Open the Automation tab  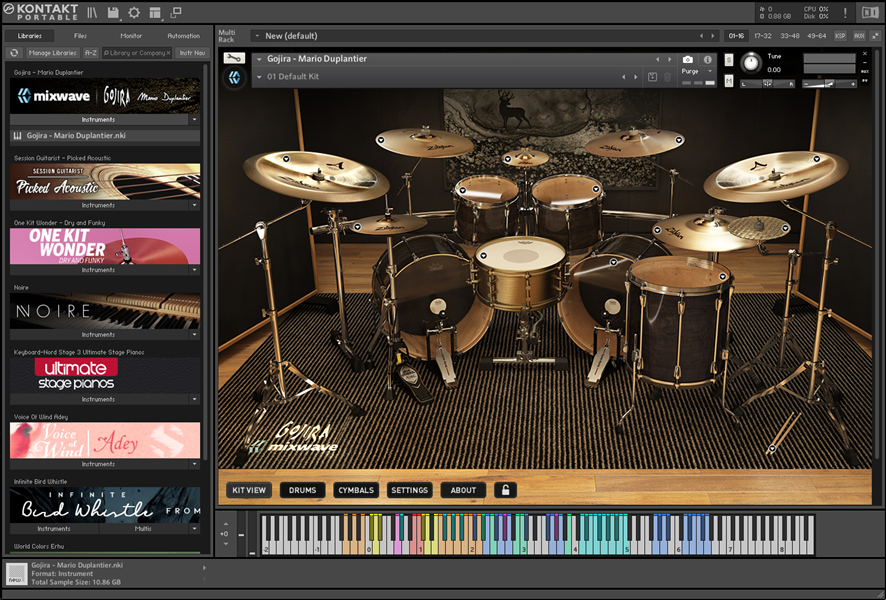tap(184, 36)
